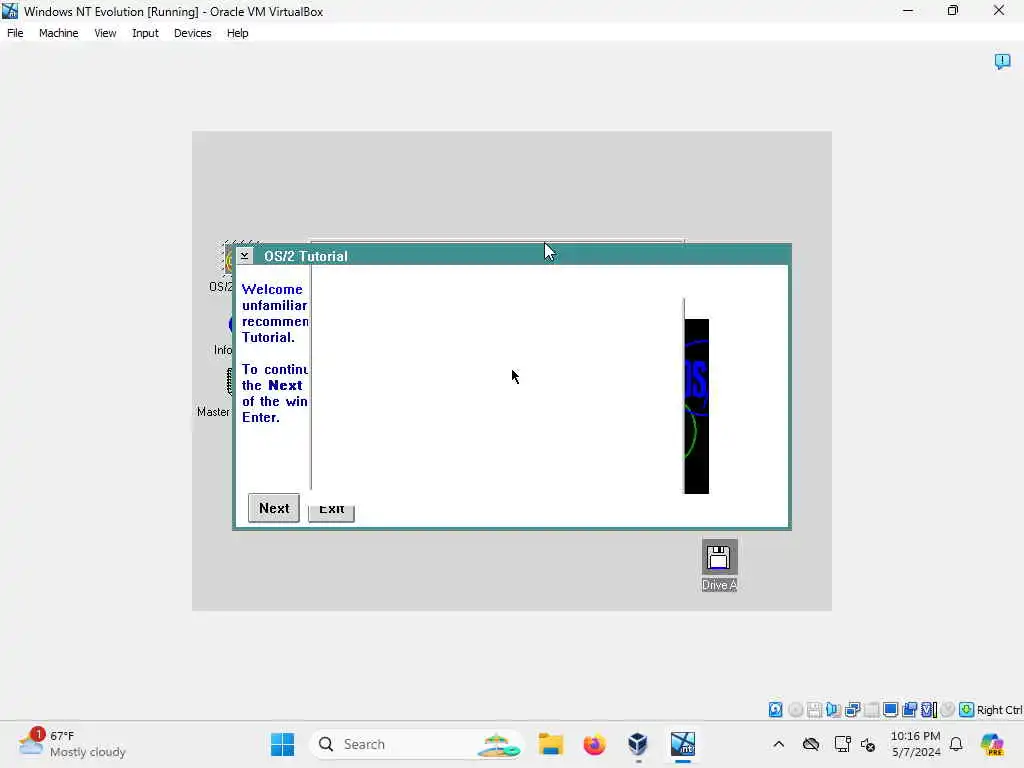This screenshot has height=768, width=1024.
Task: Show hidden system tray icons
Action: 778,744
